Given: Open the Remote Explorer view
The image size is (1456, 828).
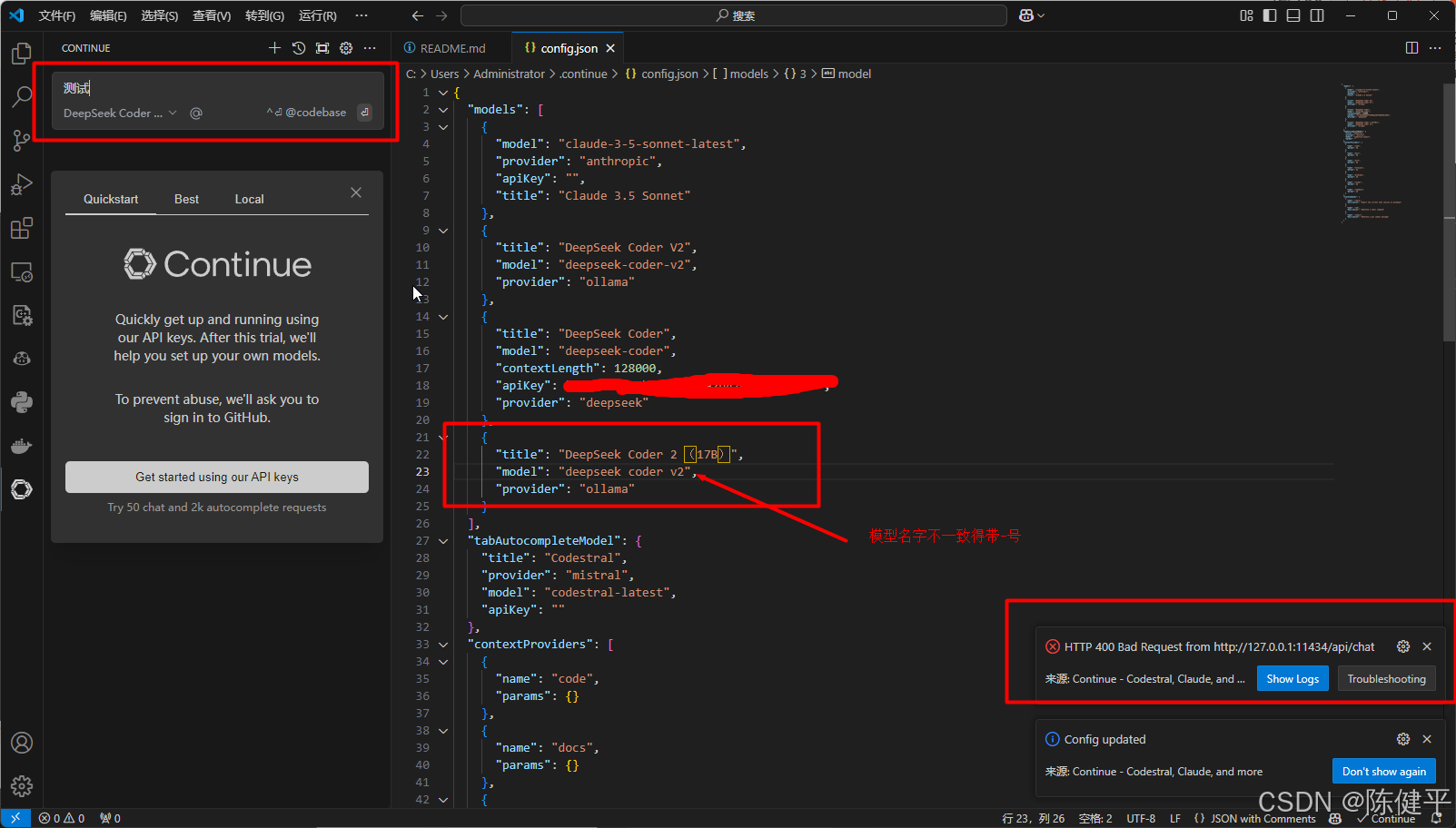Looking at the screenshot, I should pos(22,271).
